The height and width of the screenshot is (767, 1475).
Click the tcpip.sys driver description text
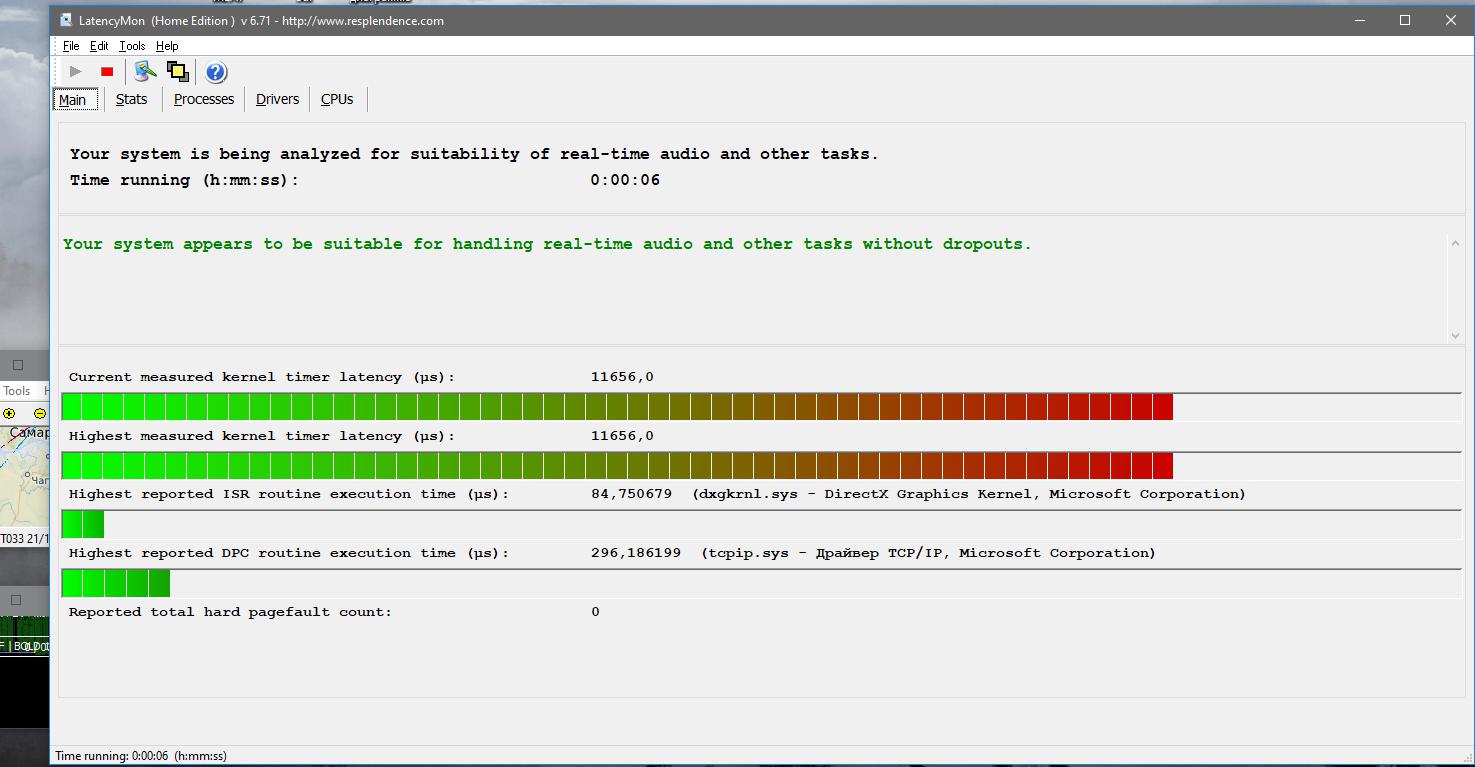pyautogui.click(x=928, y=553)
